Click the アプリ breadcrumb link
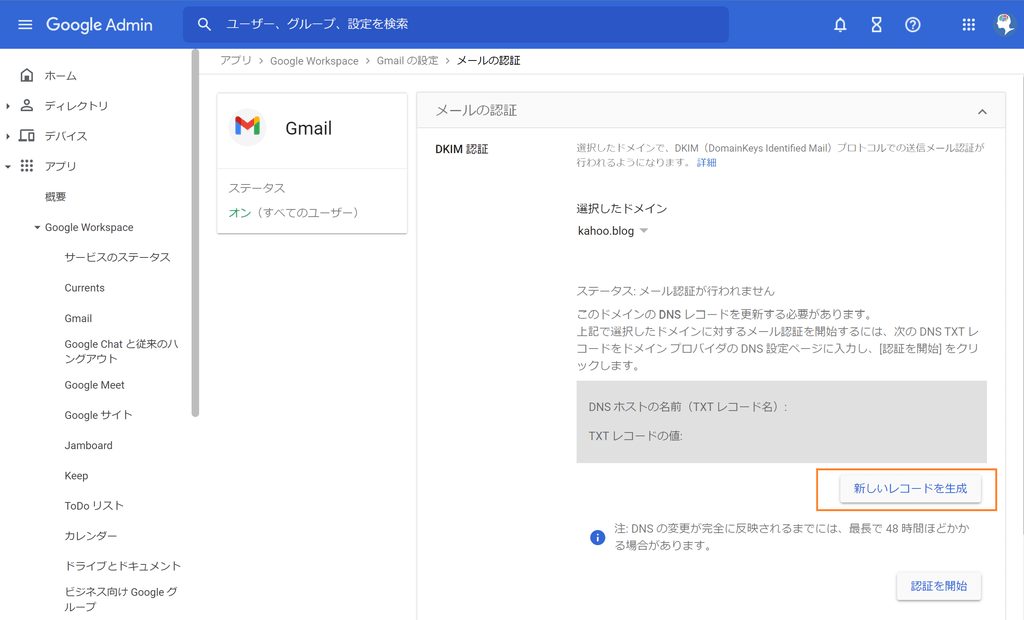 point(236,61)
